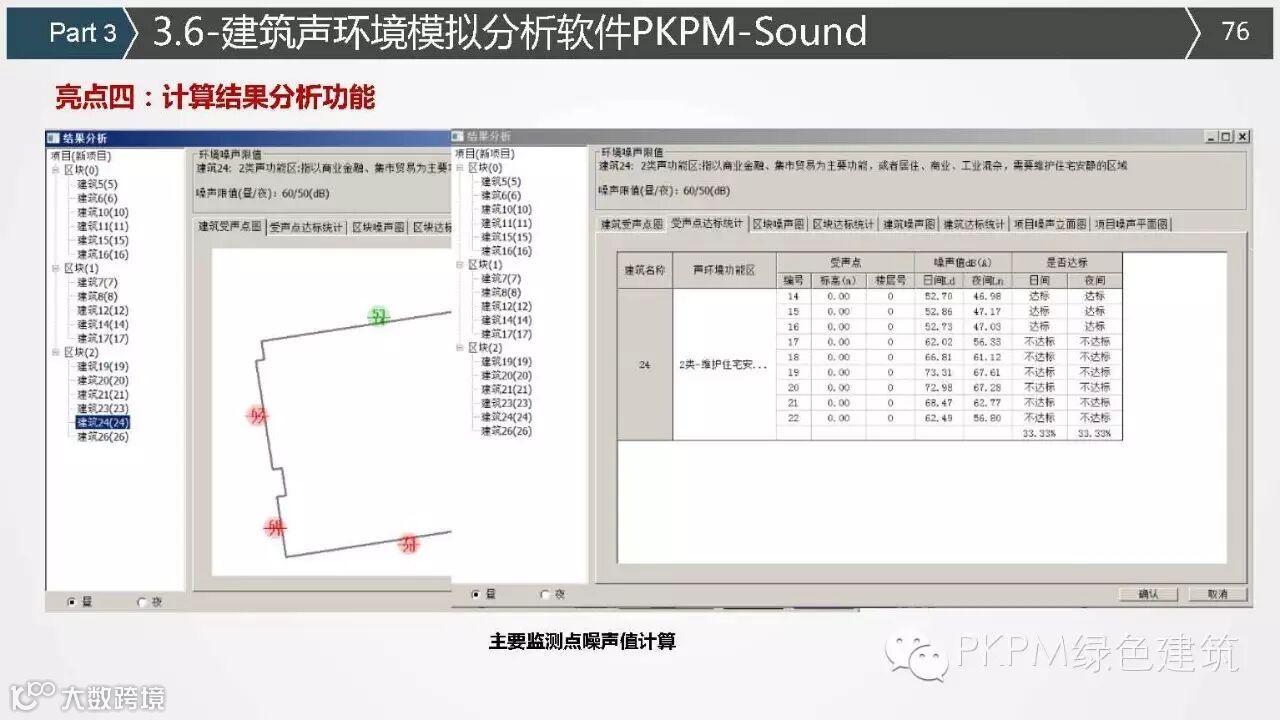Viewport: 1280px width, 720px height.
Task: Select 建筑24(24) in the back window tree
Action: click(103, 423)
